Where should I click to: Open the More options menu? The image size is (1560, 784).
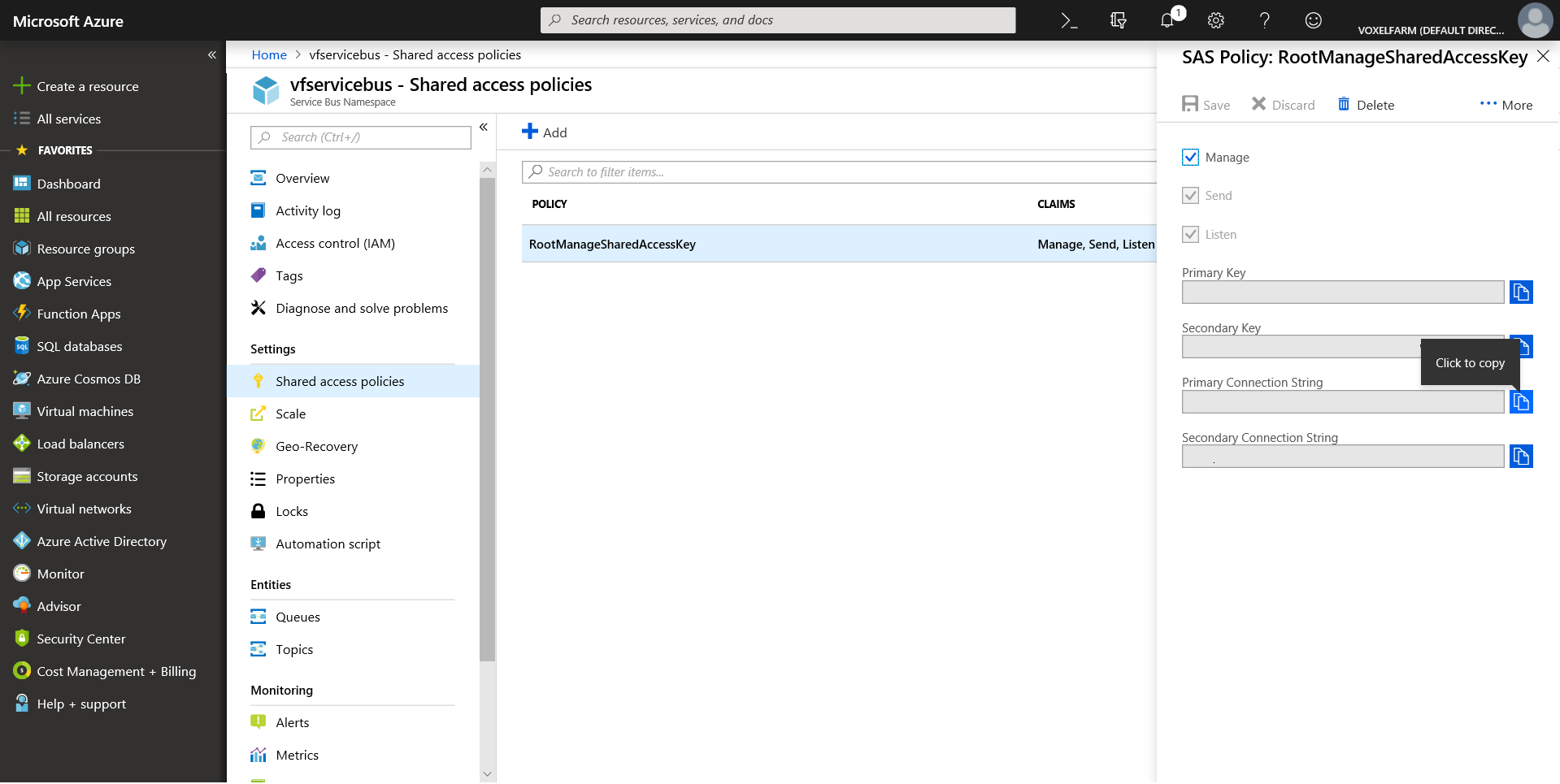coord(1506,105)
